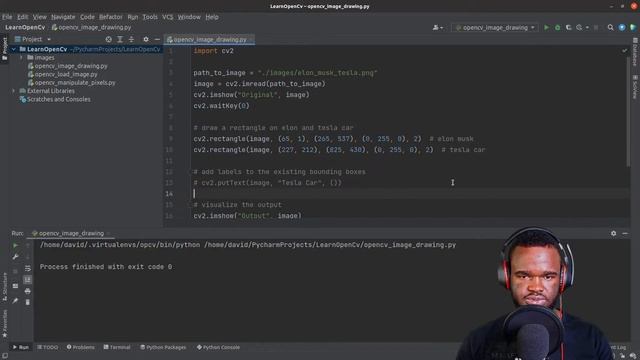Click the LearnOpenCv breadcrumb in navigation bar

pos(25,27)
